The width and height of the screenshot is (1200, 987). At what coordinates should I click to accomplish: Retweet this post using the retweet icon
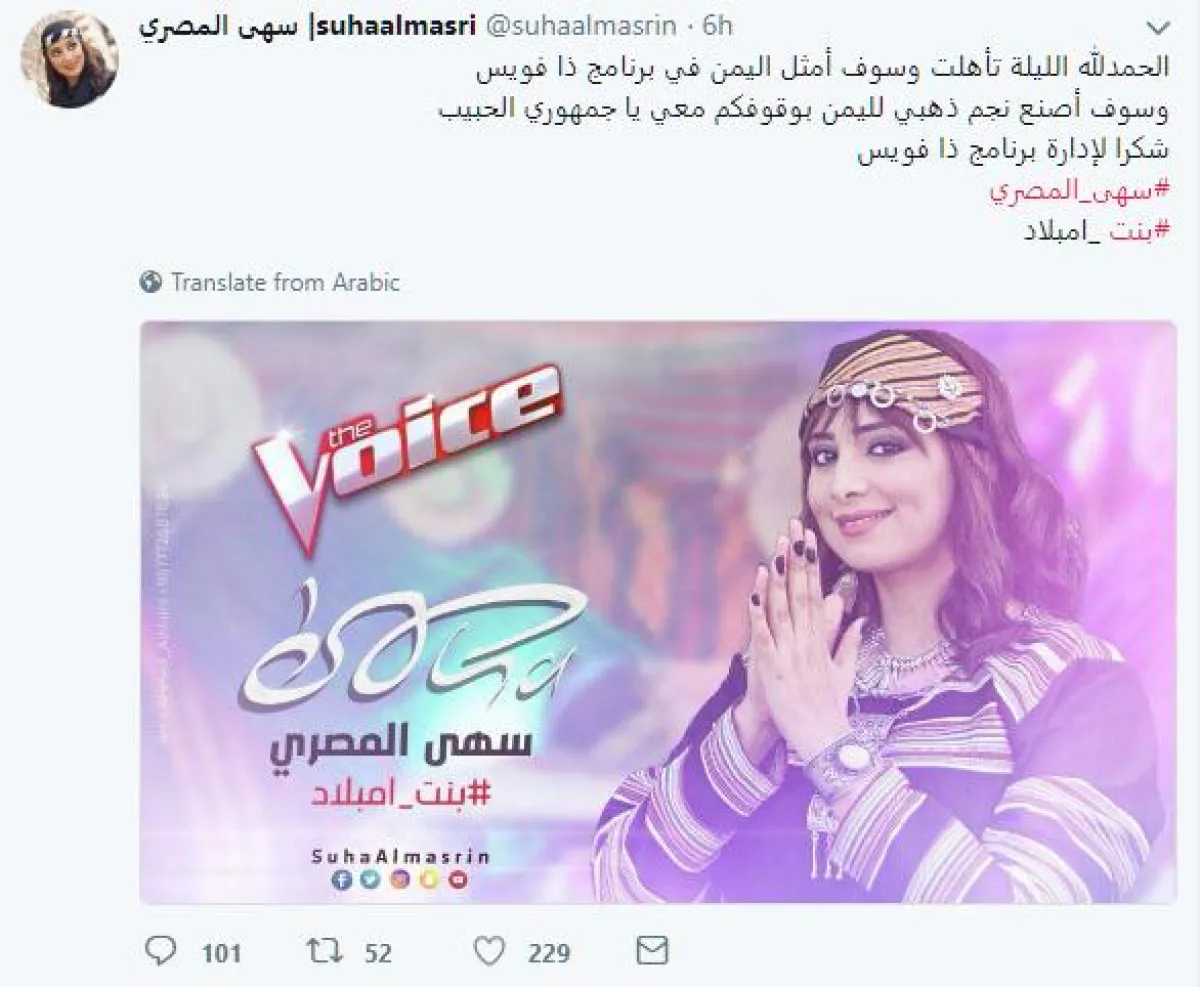pos(327,950)
